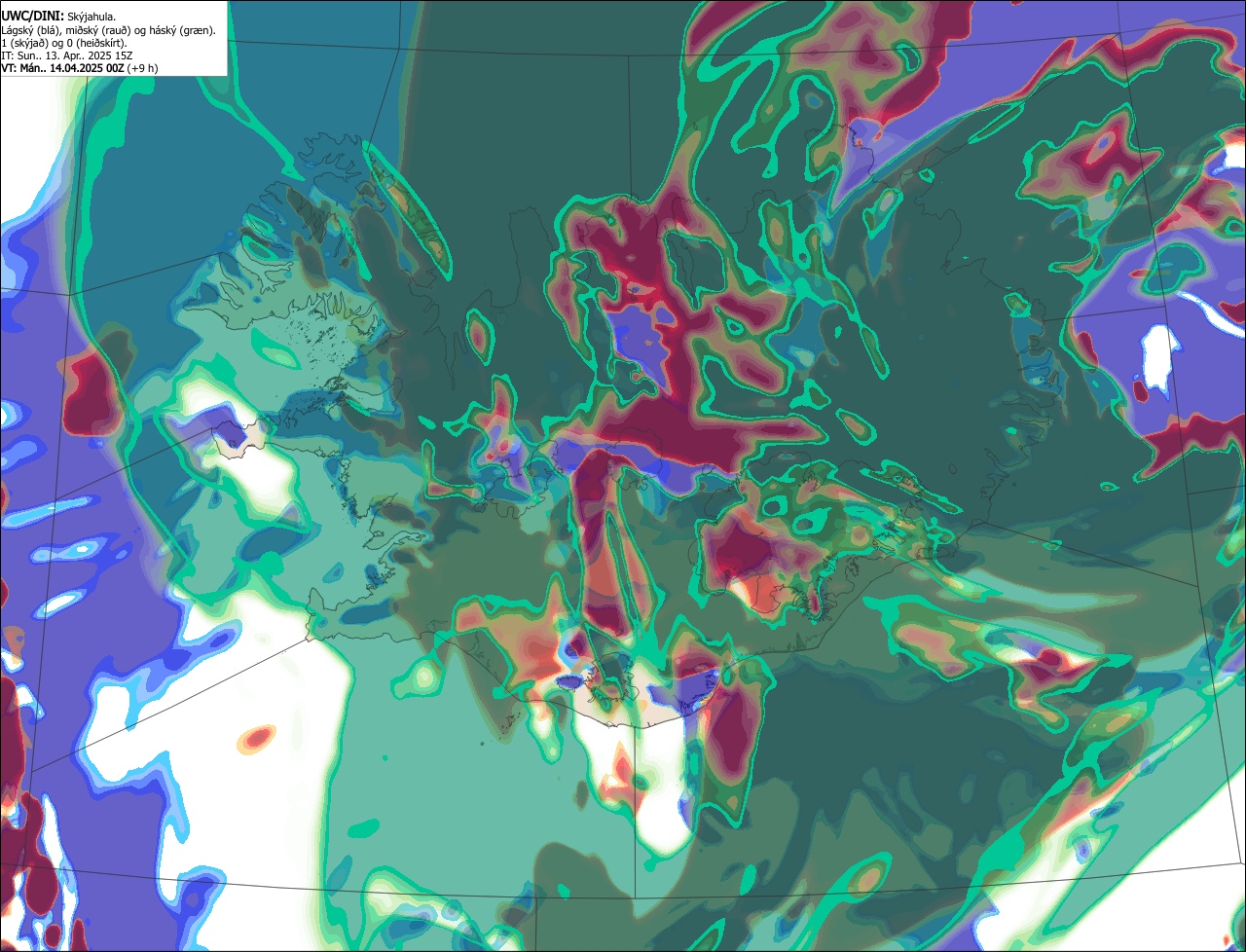Select the legend line starting "Lágský (blá)"
The image size is (1246, 952).
coord(108,30)
